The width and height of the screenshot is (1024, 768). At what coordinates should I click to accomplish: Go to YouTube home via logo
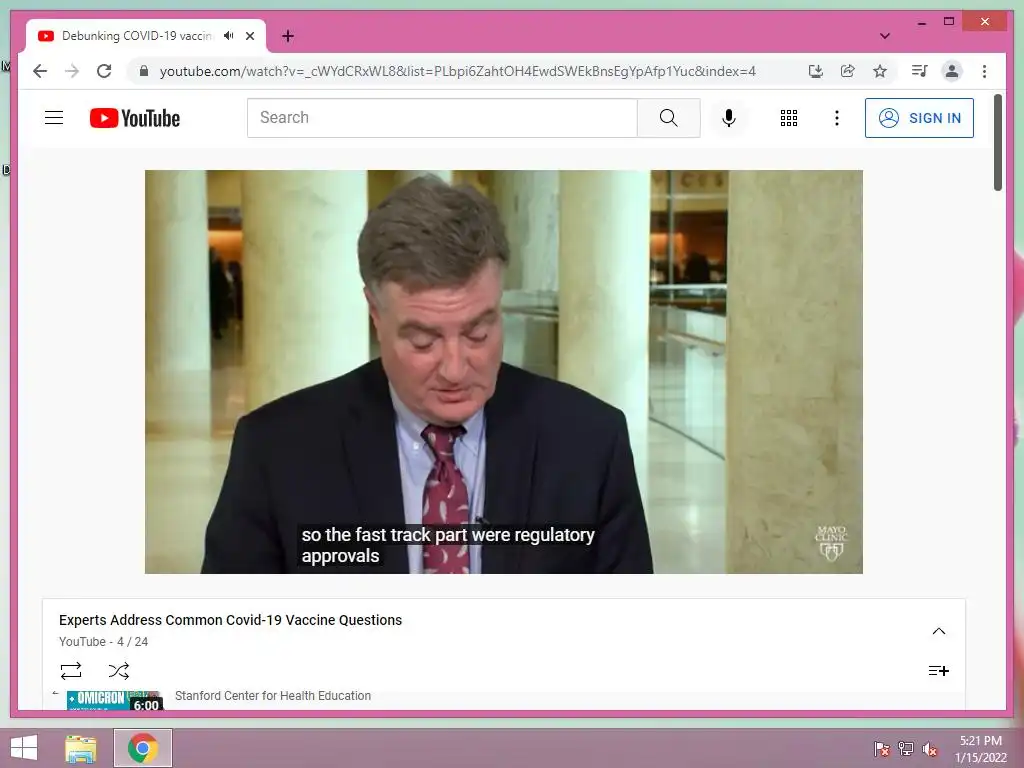(135, 118)
